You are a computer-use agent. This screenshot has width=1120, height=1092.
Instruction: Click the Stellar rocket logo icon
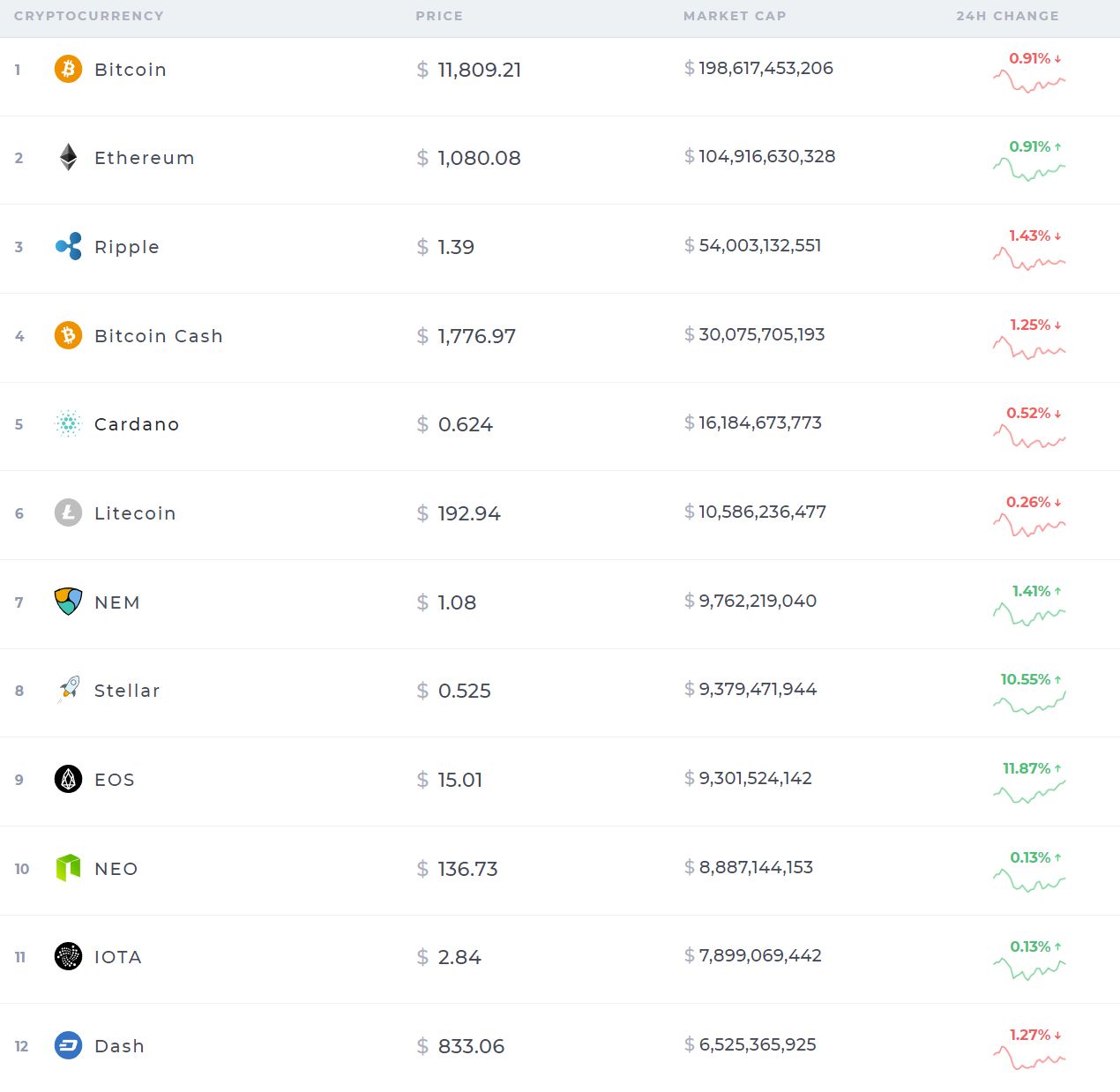tap(68, 690)
